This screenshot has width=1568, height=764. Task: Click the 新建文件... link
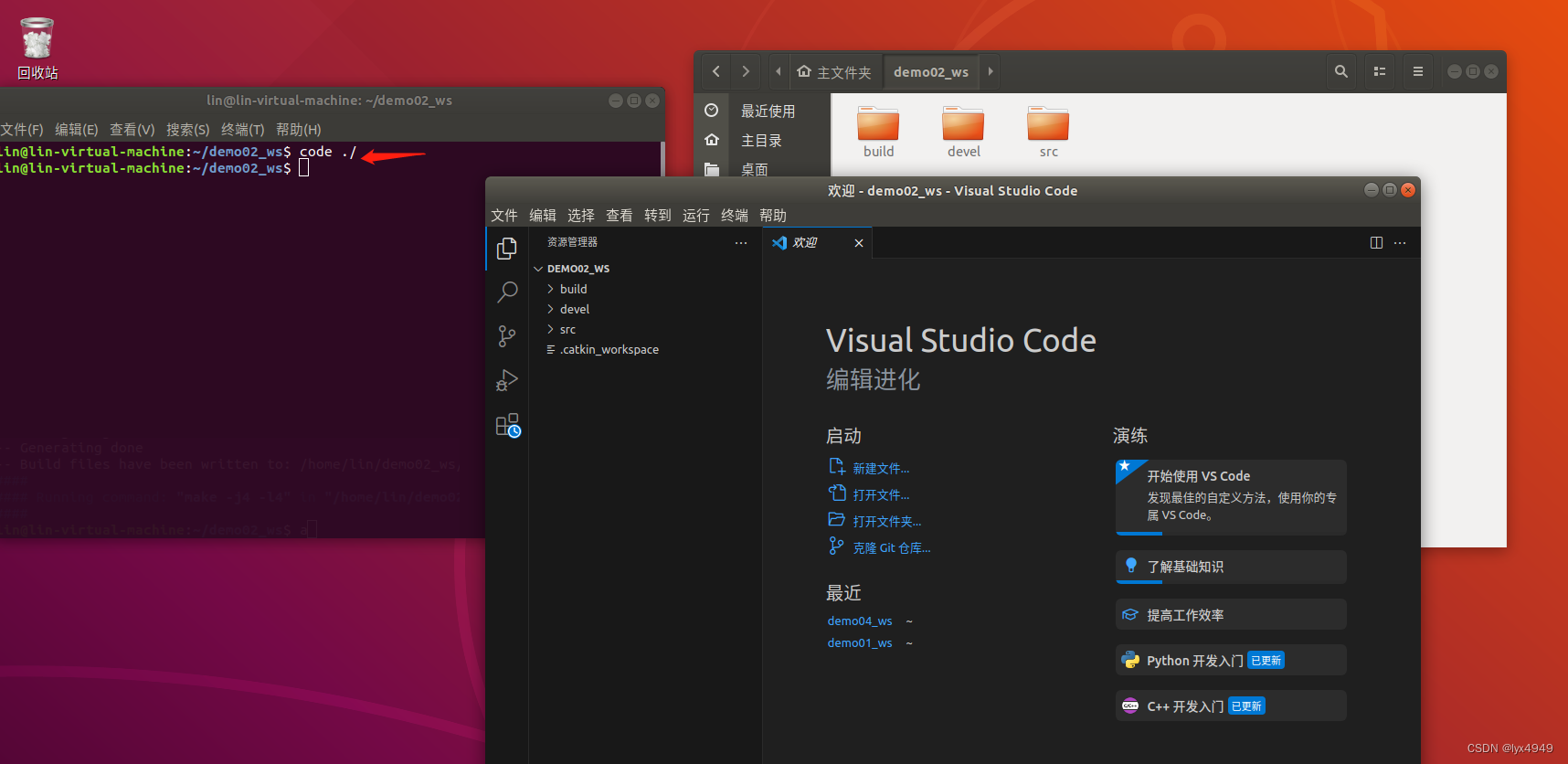[x=881, y=469]
